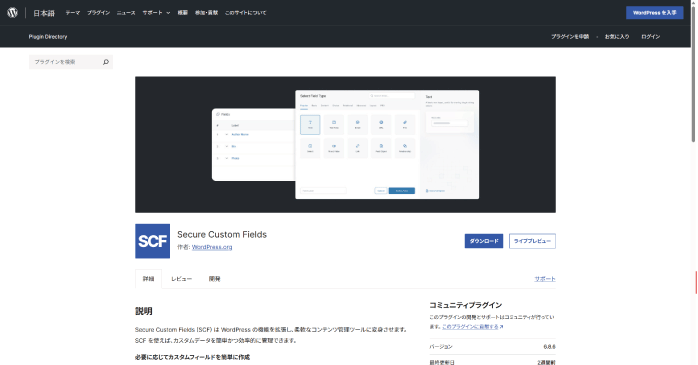This screenshot has height=365, width=698.
Task: Open the 日本語 site title link
Action: point(44,13)
